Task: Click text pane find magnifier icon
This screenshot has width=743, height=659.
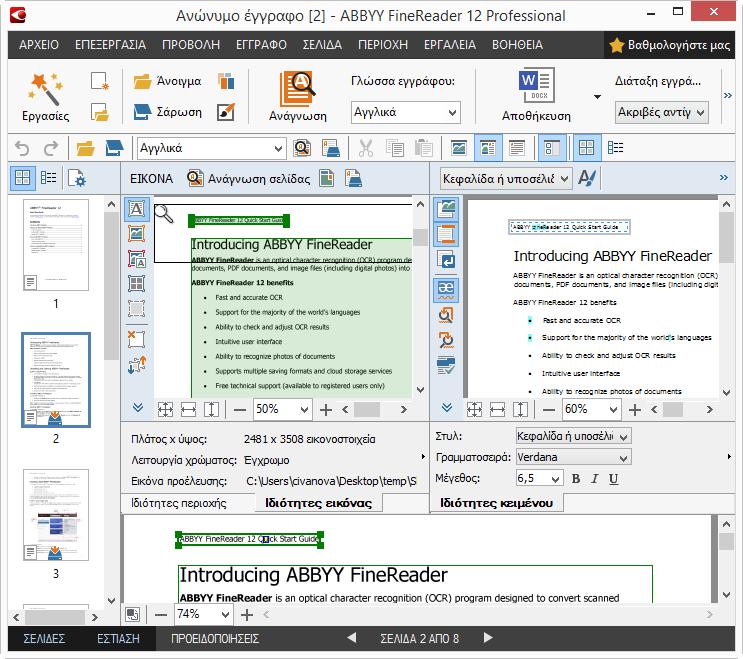Action: [x=446, y=315]
